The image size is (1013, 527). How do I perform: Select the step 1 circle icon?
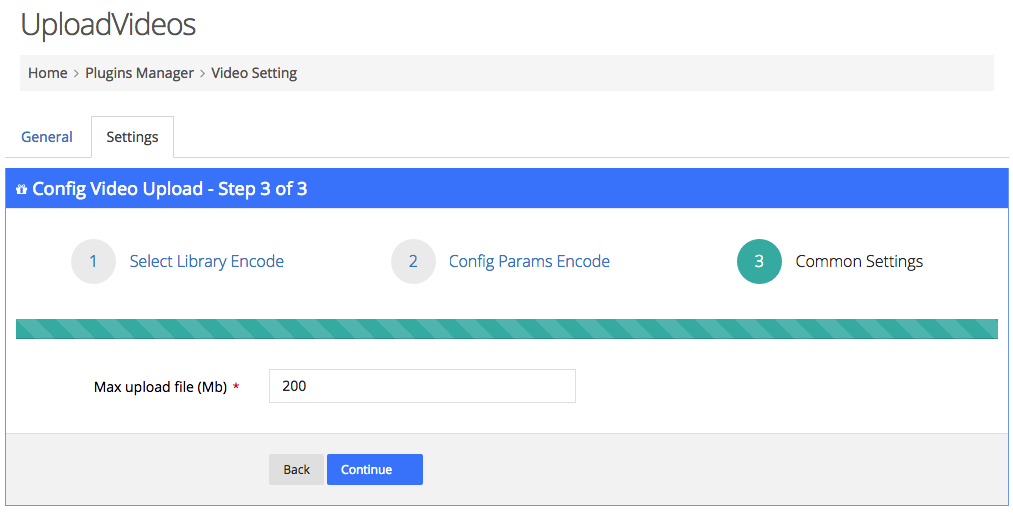coord(93,262)
